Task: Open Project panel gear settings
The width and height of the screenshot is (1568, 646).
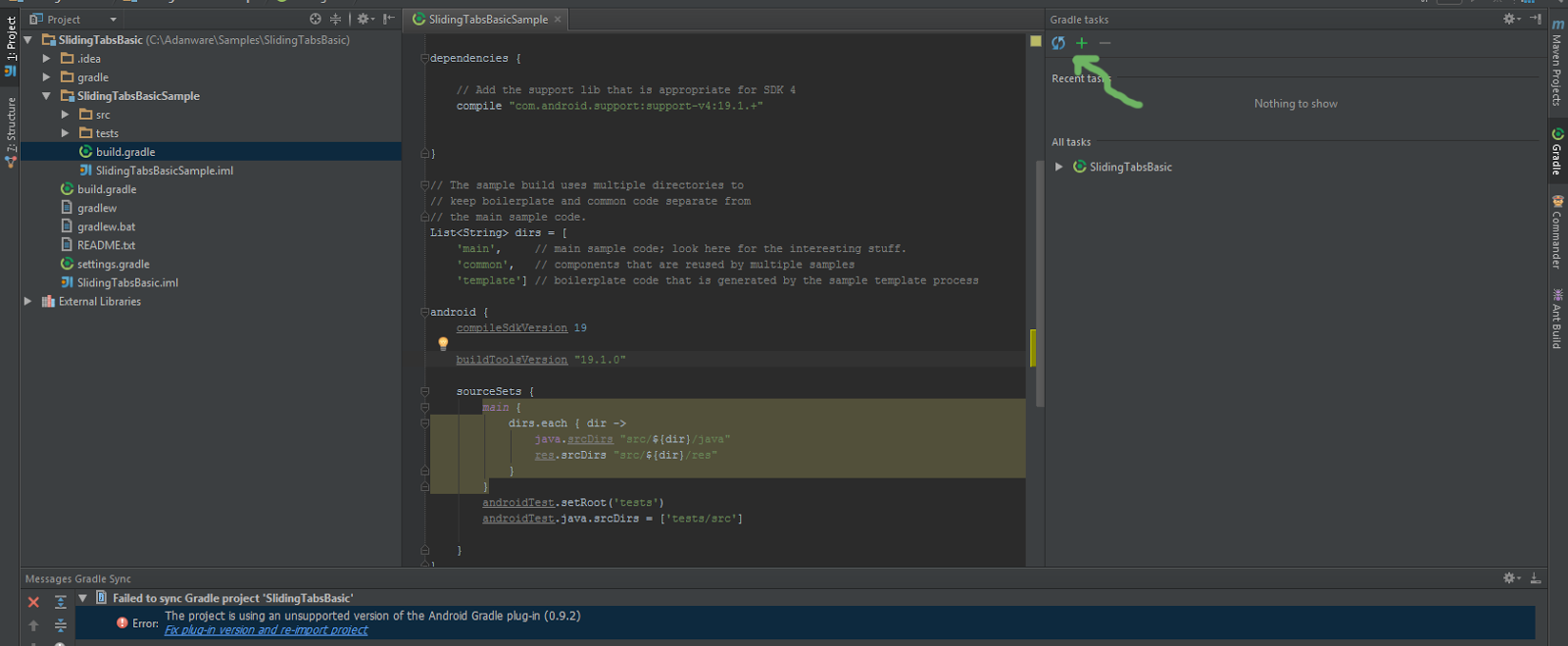Action: pos(366,19)
